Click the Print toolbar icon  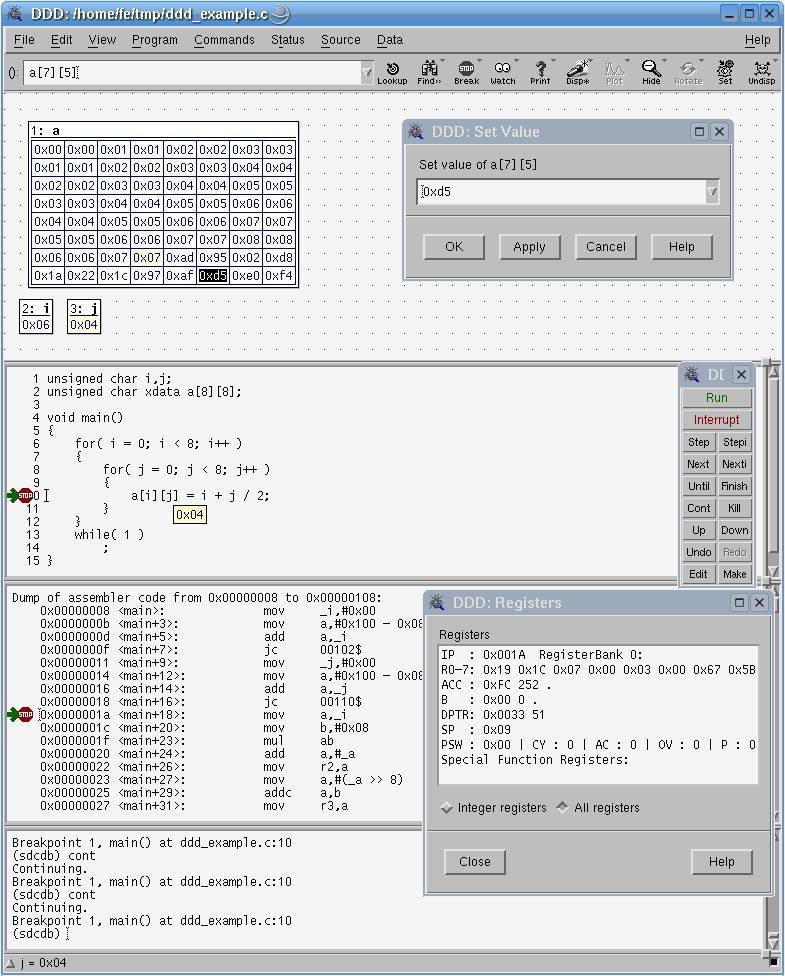[540, 72]
